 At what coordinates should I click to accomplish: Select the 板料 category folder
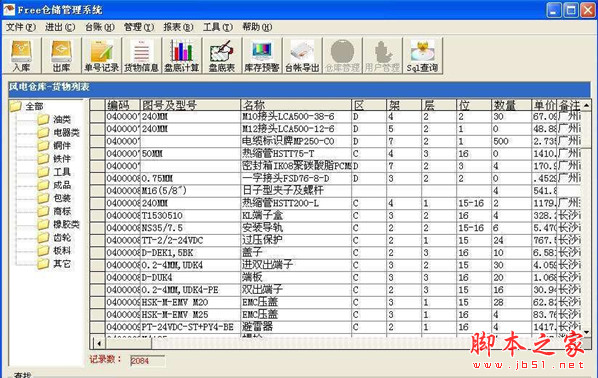coord(62,251)
